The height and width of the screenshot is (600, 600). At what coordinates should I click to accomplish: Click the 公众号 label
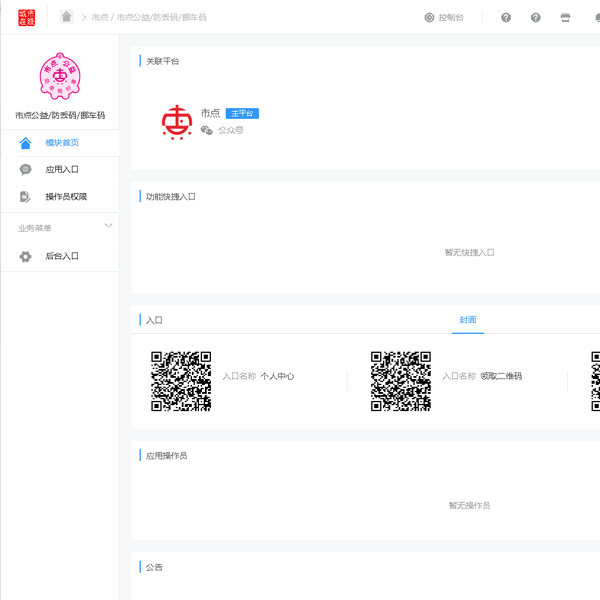tap(231, 130)
